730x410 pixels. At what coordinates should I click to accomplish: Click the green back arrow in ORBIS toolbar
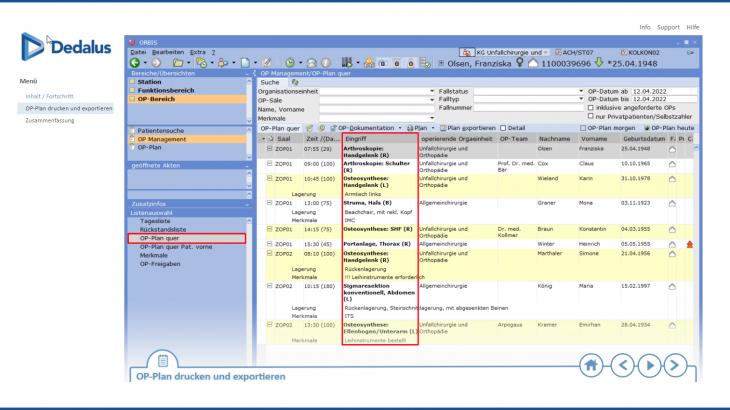click(x=135, y=62)
